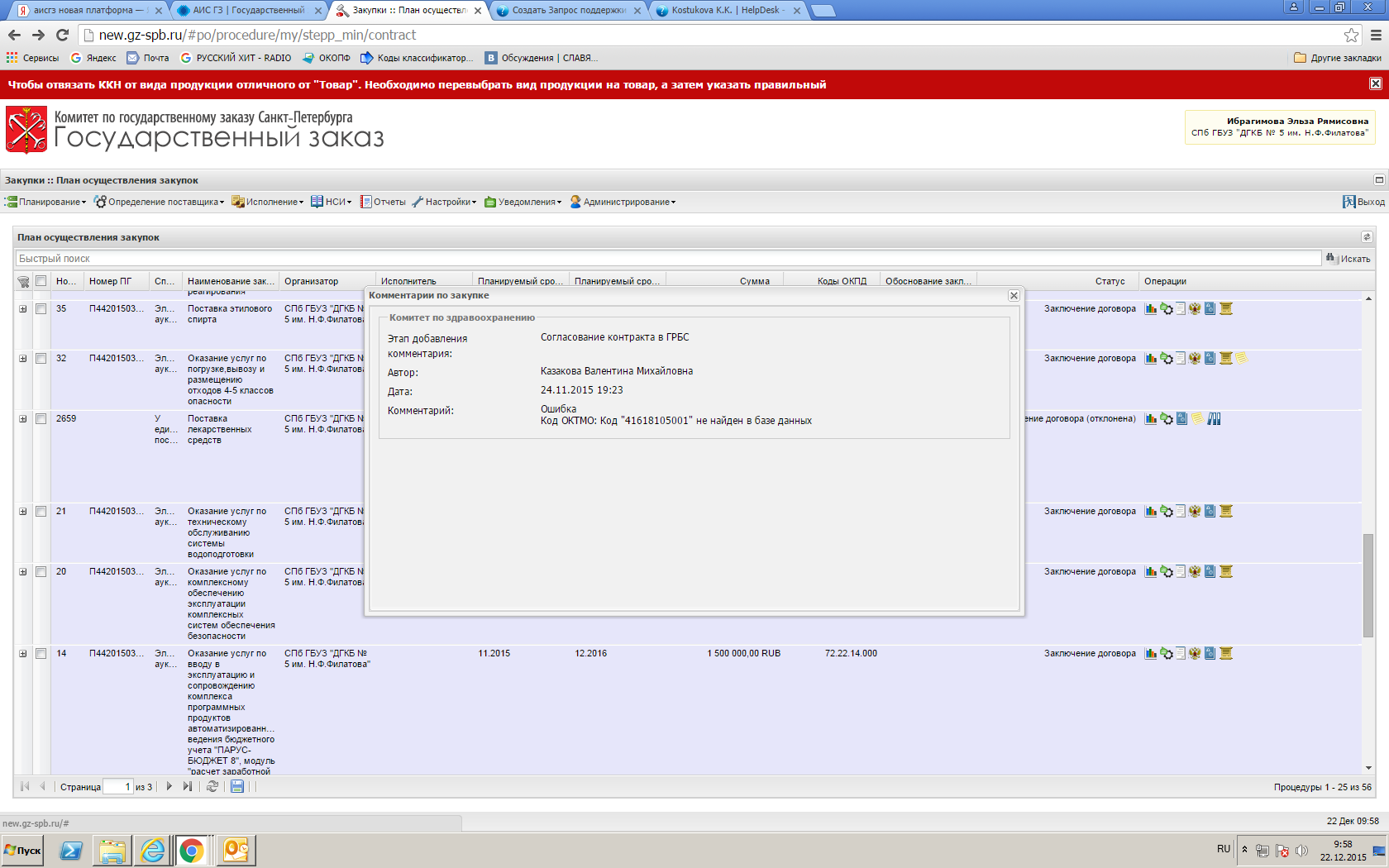The width and height of the screenshot is (1389, 868).
Task: Expand row 21 details
Action: coord(23,512)
